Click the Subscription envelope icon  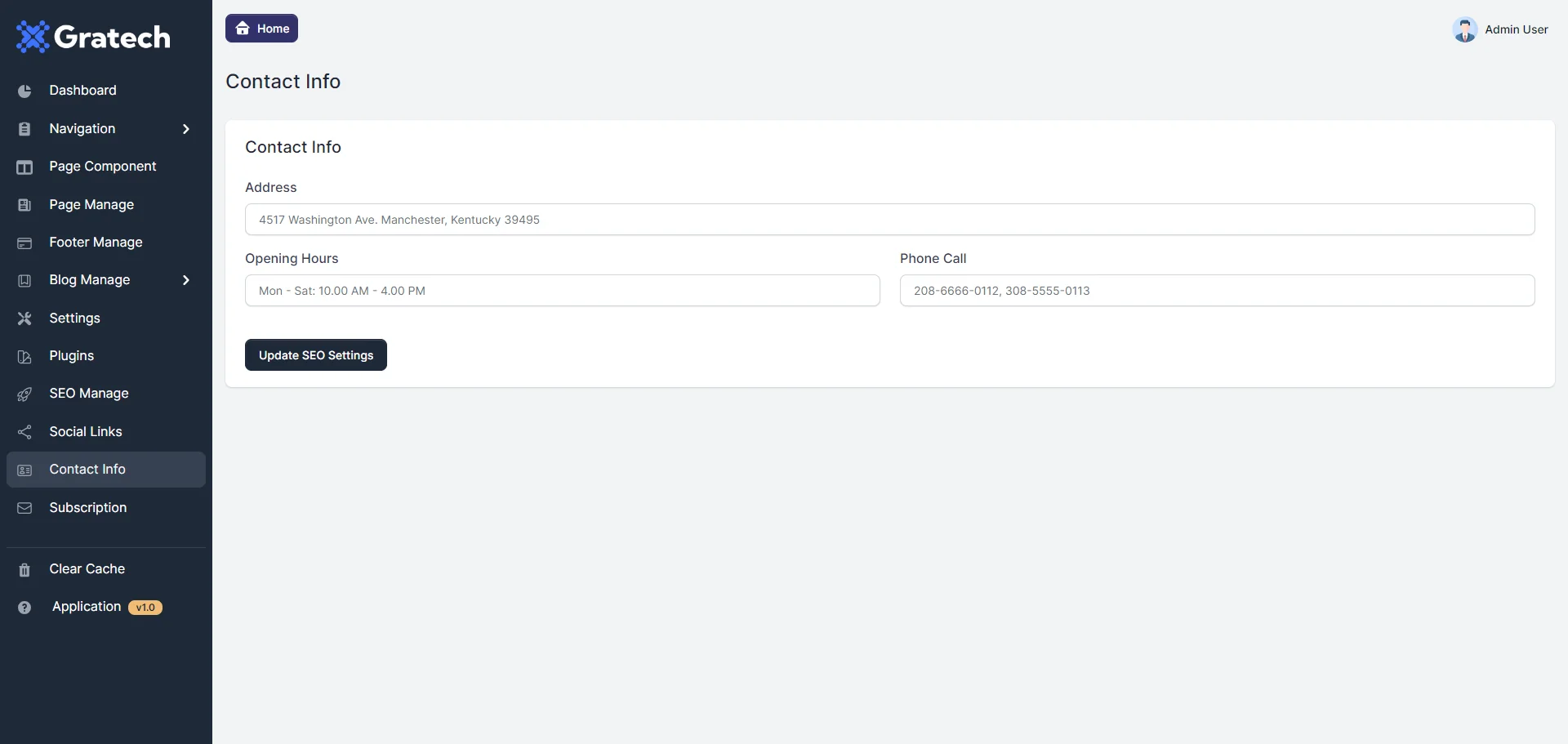click(24, 508)
